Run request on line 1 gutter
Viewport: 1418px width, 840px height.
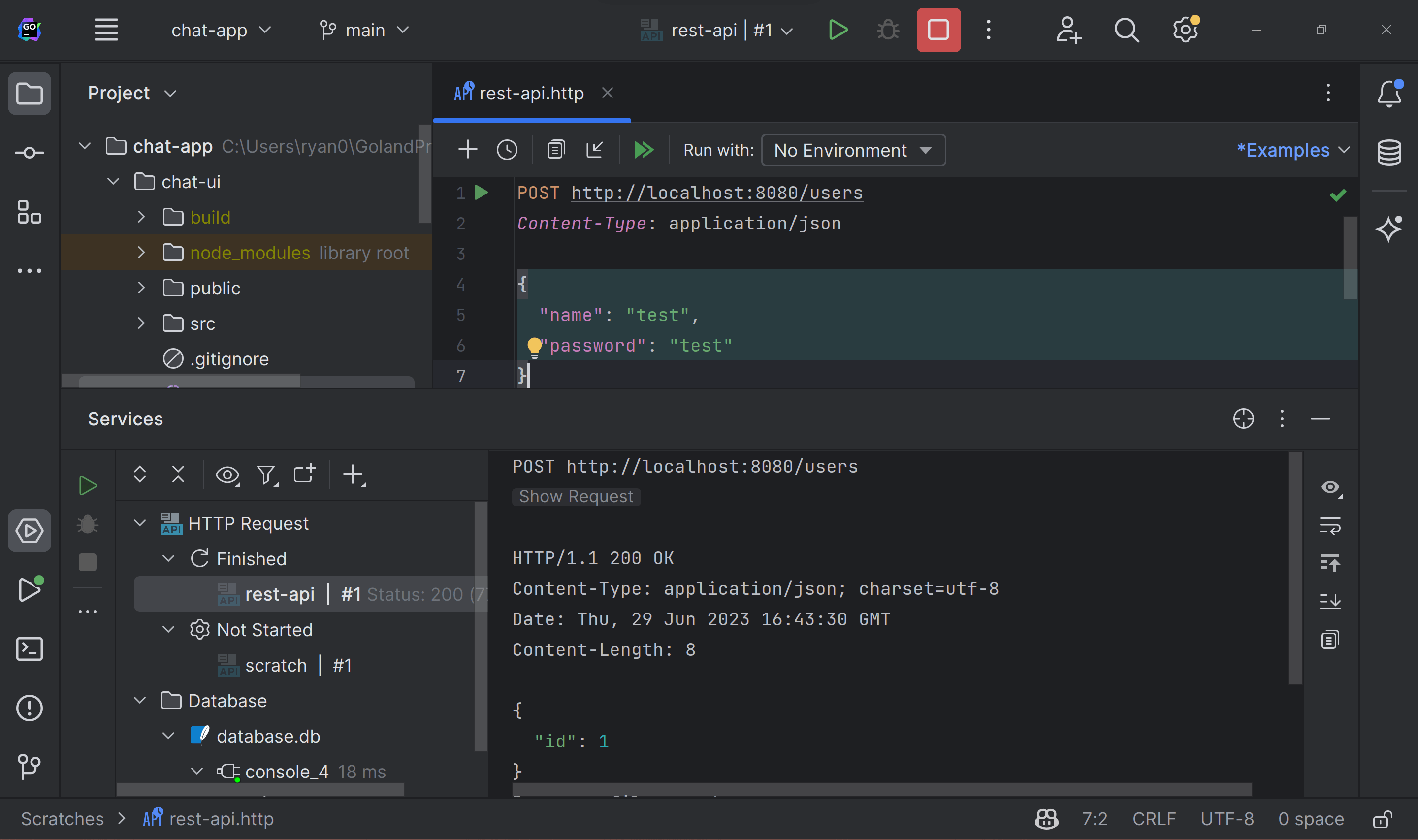pos(481,193)
